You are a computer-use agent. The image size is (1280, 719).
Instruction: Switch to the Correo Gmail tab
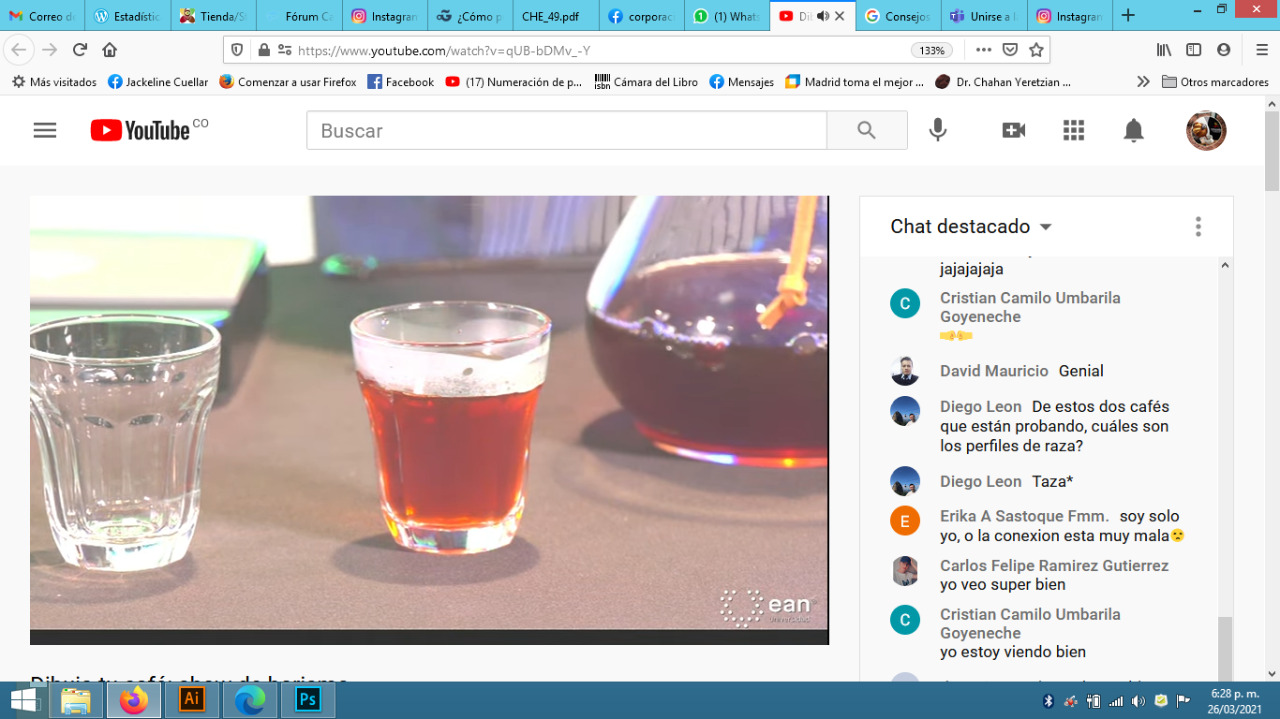pyautogui.click(x=41, y=16)
